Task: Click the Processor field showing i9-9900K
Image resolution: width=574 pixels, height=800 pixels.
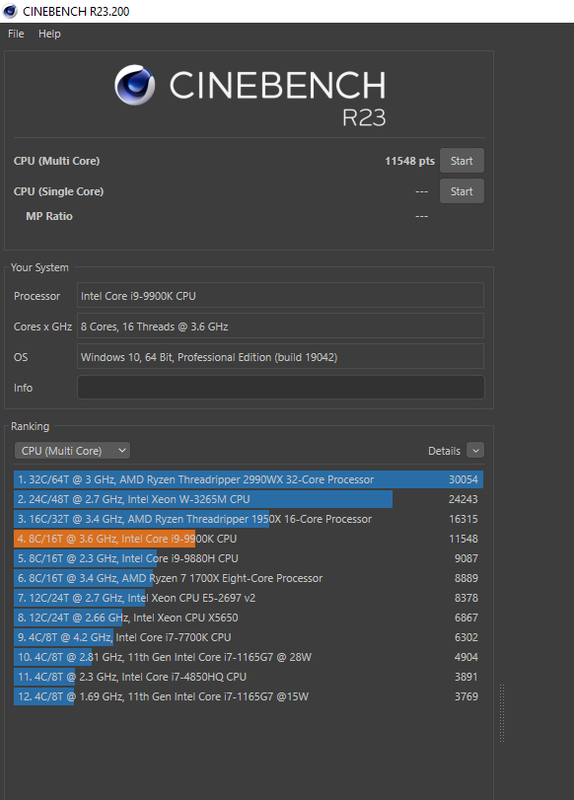Action: (281, 295)
